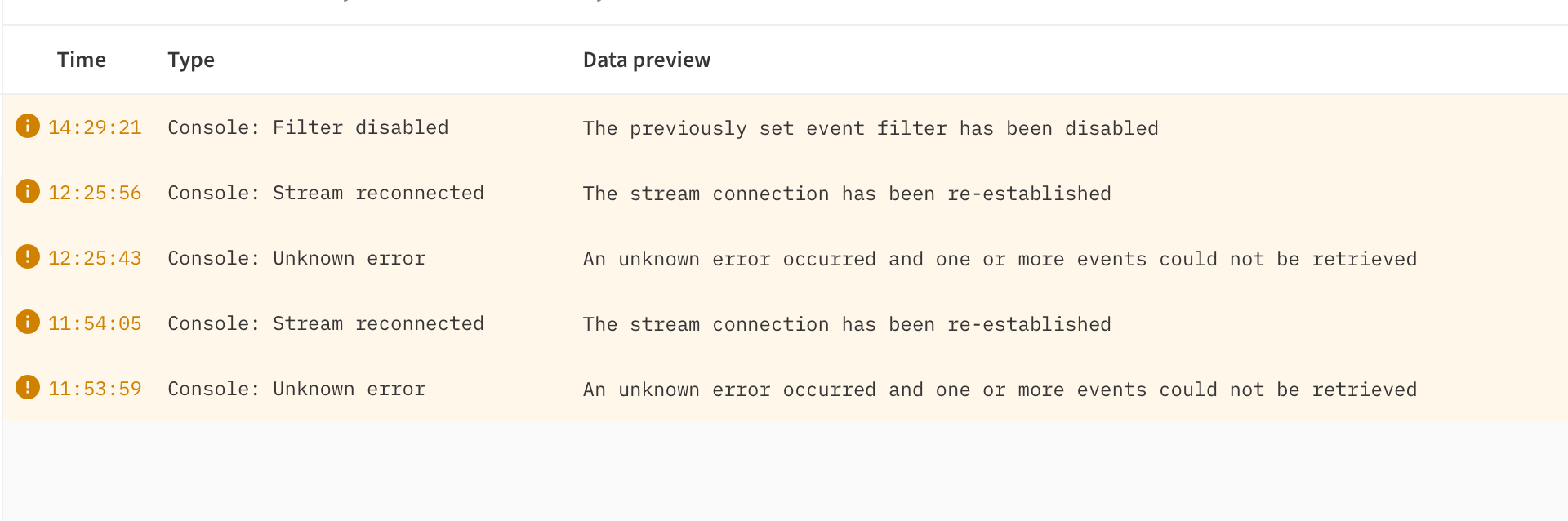Select the 12:25:56 timestamp
The height and width of the screenshot is (521, 1568).
[x=95, y=193]
